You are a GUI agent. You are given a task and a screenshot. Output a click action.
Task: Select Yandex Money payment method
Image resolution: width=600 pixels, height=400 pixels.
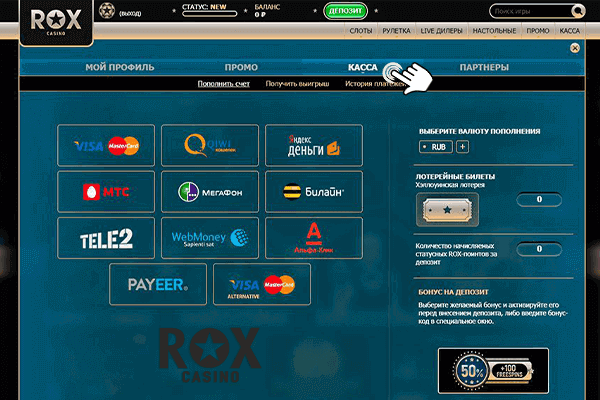[313, 145]
